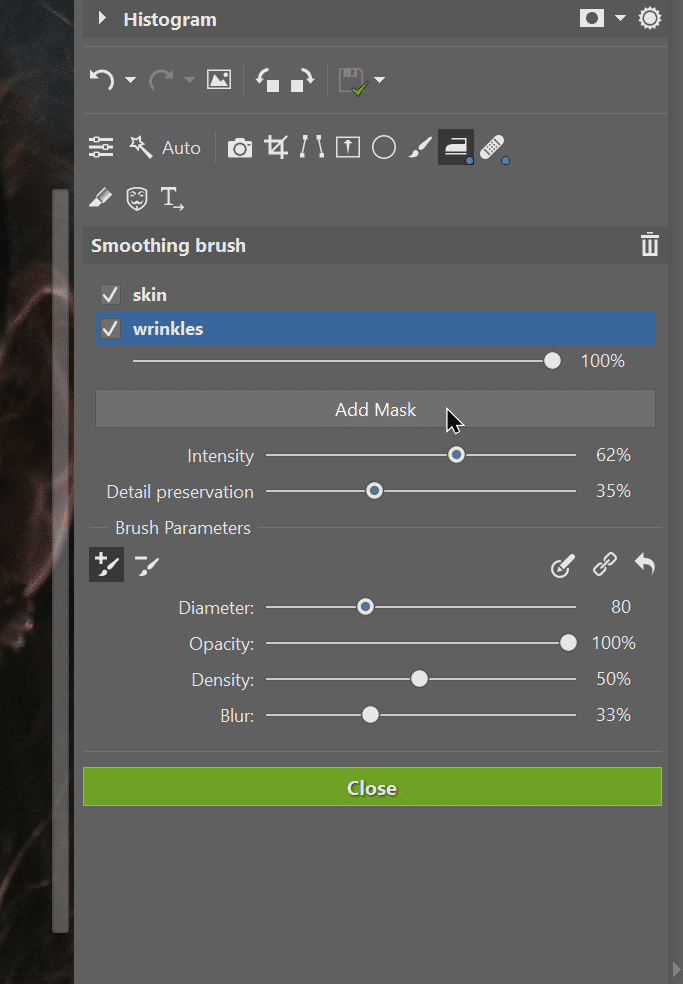Click the text insertion tool icon

173,199
